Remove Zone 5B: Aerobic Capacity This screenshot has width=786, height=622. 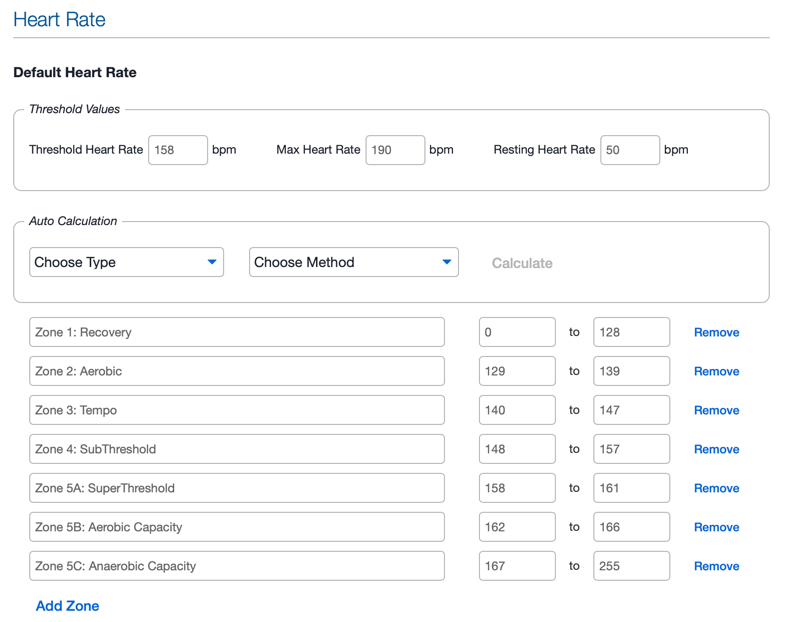click(x=716, y=527)
